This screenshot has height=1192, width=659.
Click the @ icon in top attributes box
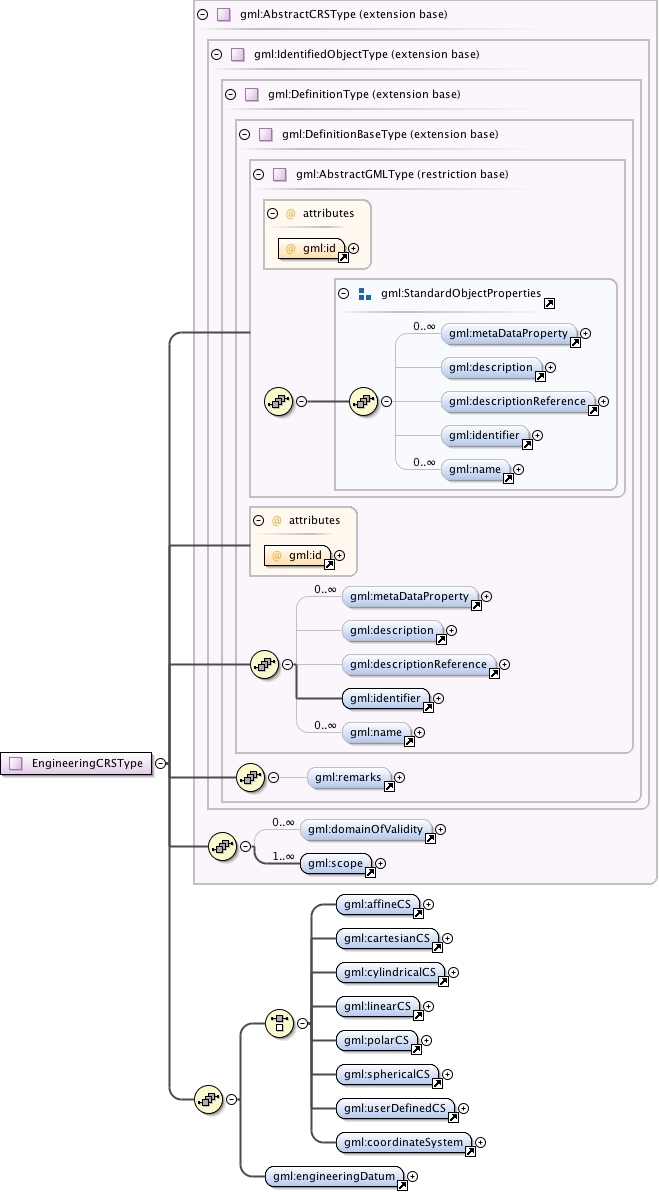point(290,214)
